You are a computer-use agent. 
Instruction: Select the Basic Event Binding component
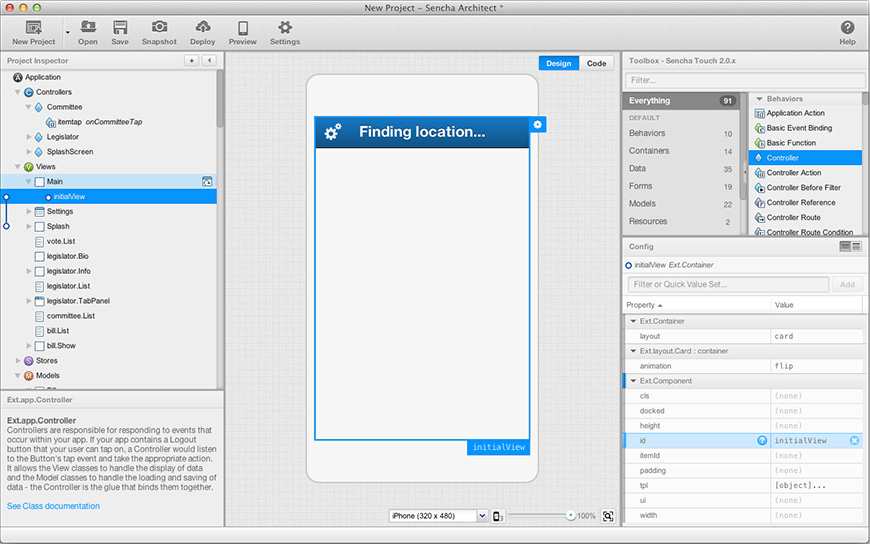806,128
